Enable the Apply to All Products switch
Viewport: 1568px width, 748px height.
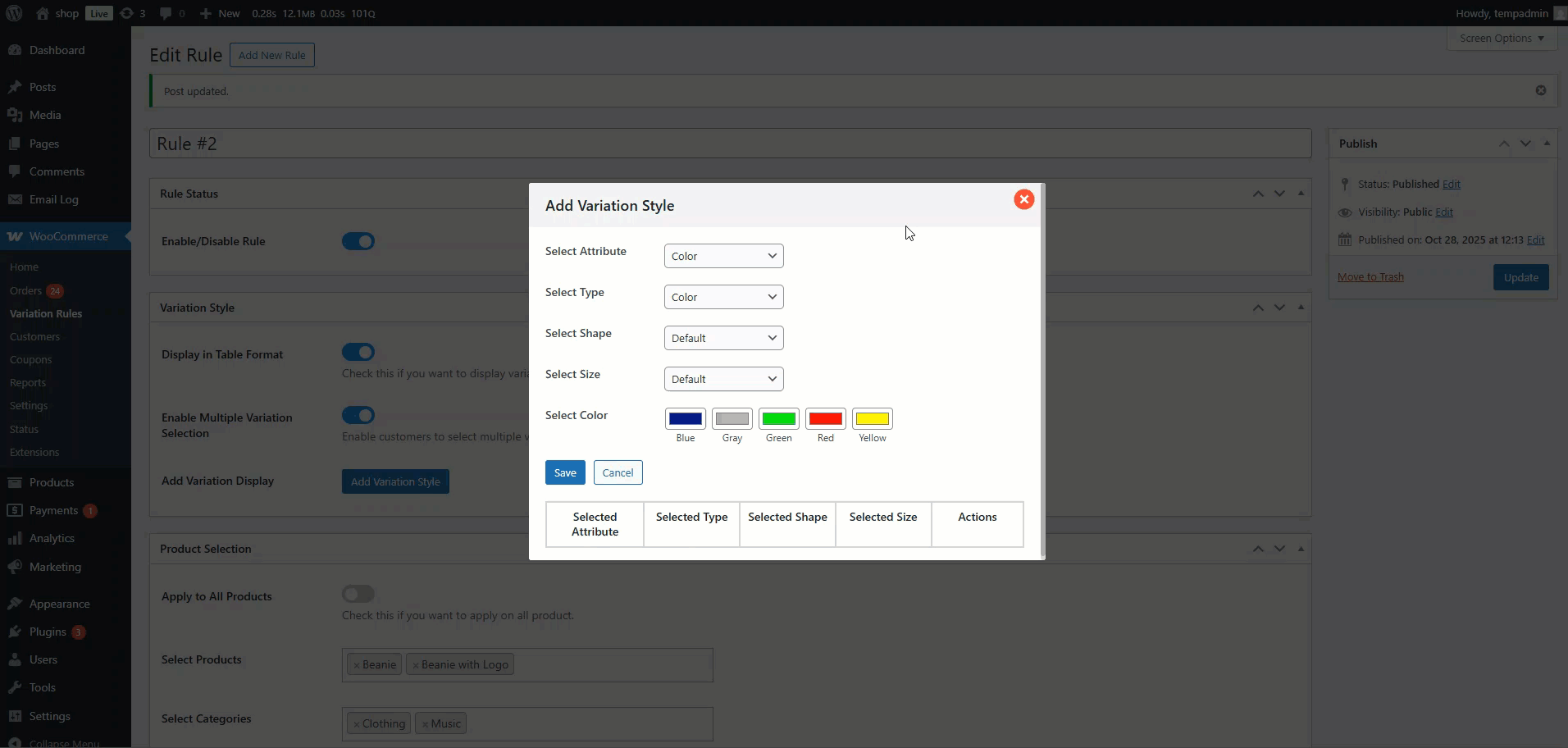(358, 594)
